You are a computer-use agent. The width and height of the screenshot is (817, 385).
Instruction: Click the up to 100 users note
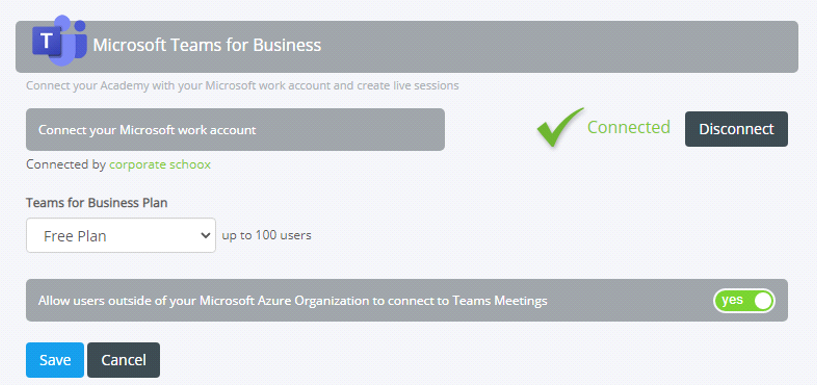point(267,235)
